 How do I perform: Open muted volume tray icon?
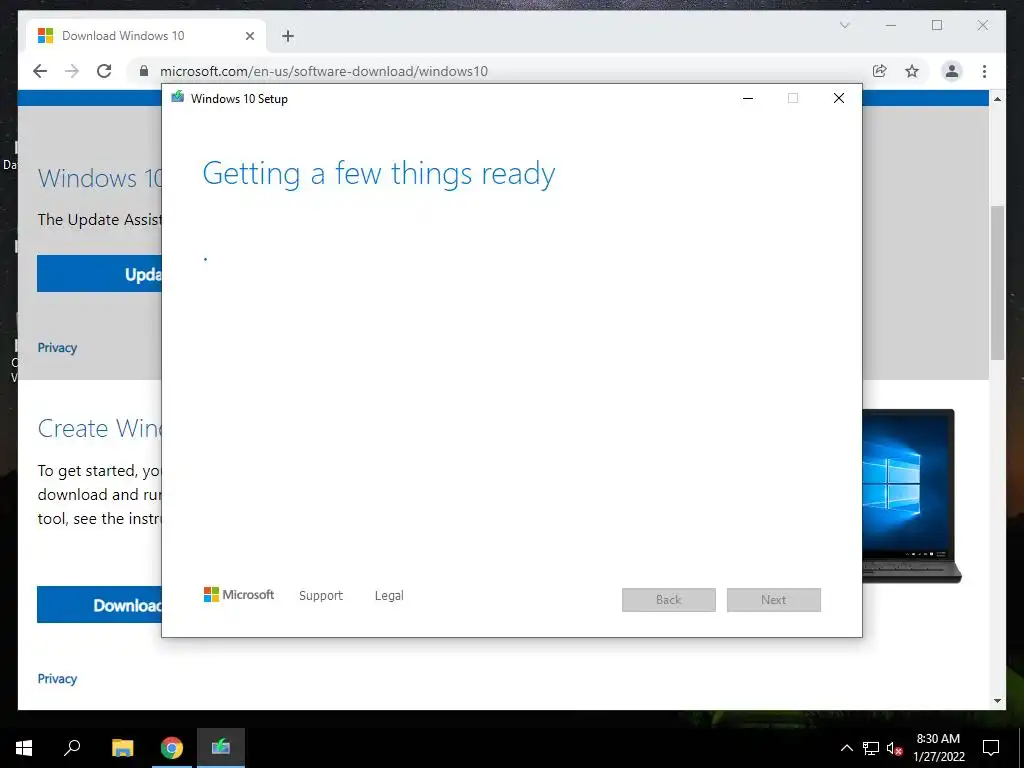[x=895, y=748]
